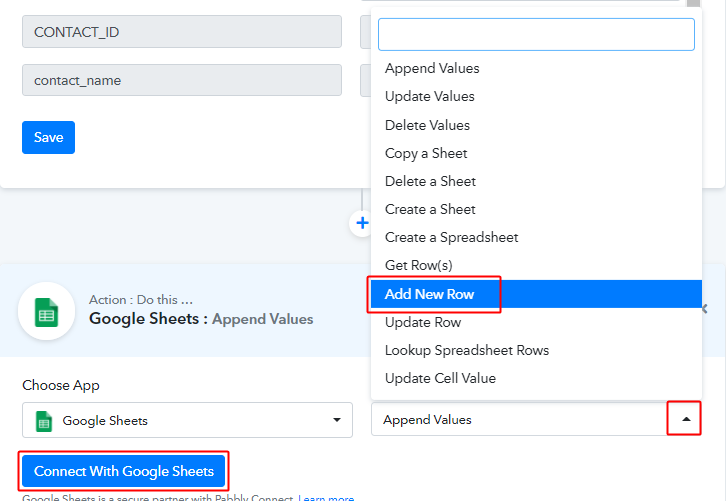This screenshot has height=501, width=726.
Task: Select the highlighted Add New Row option
Action: point(536,294)
